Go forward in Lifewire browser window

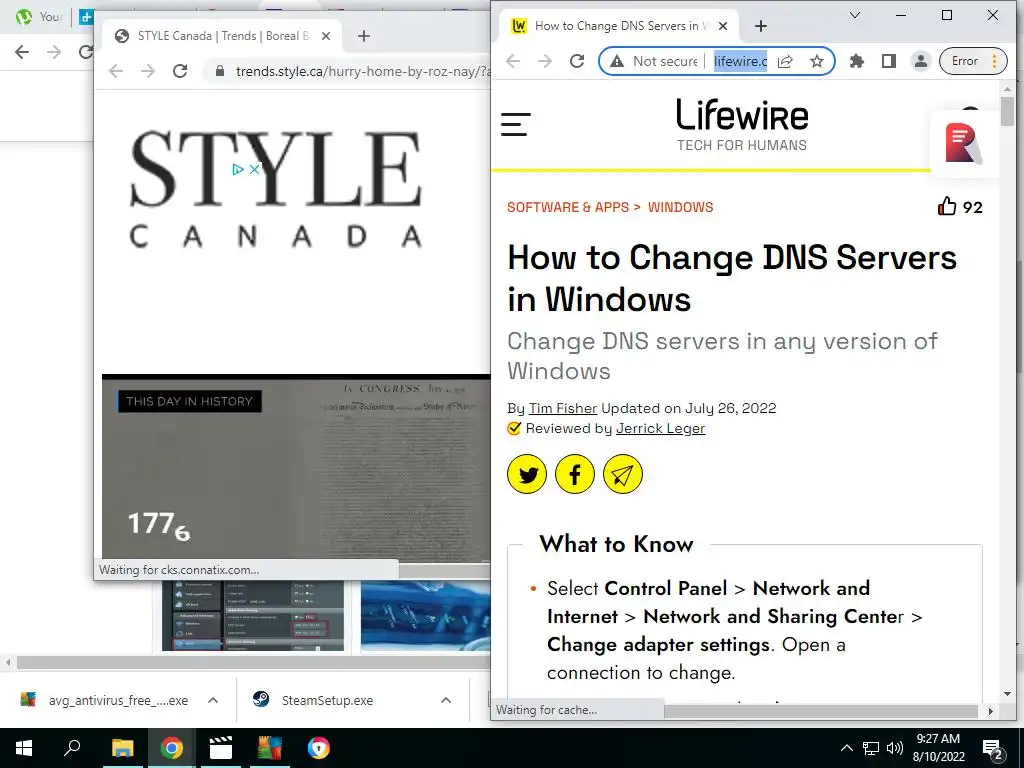point(545,61)
